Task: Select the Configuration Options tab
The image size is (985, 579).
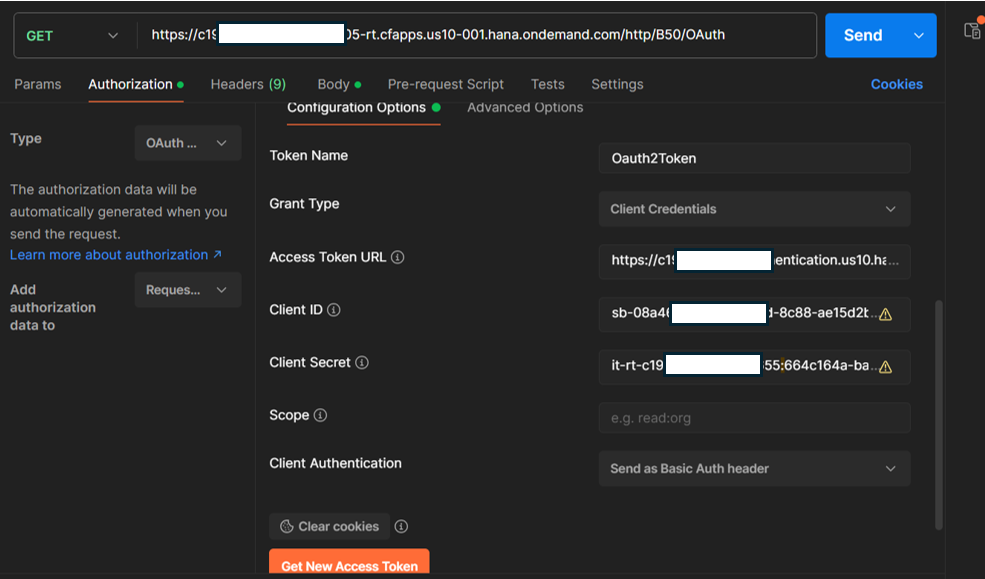Action: tap(363, 108)
